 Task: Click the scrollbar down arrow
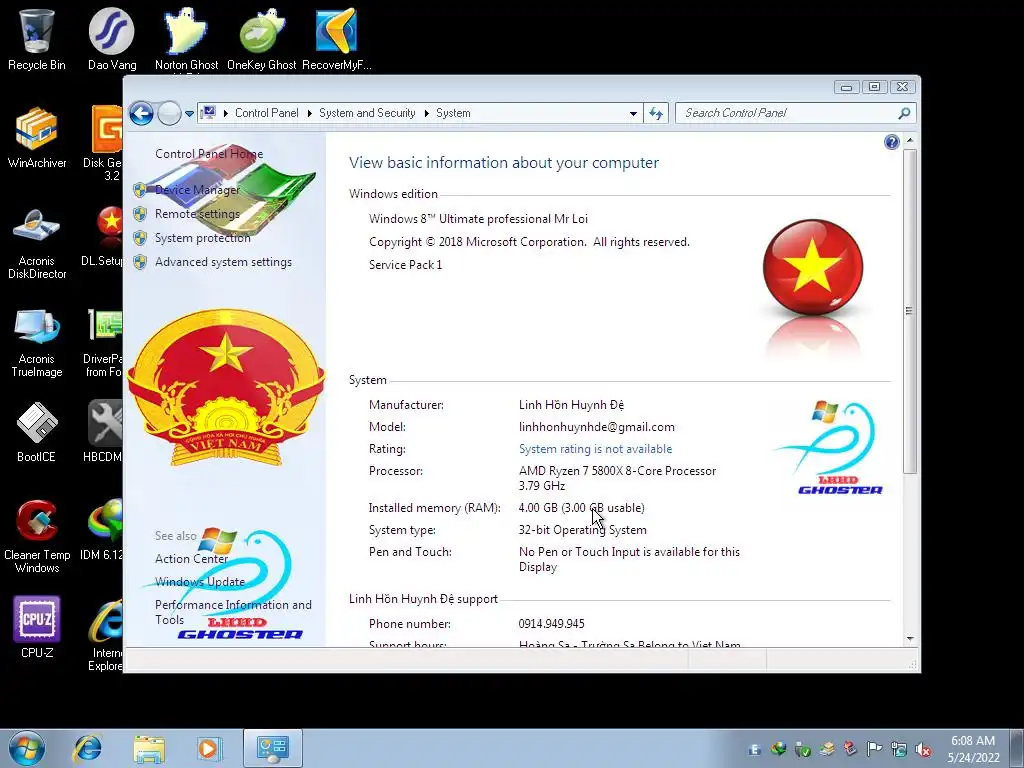[x=909, y=638]
